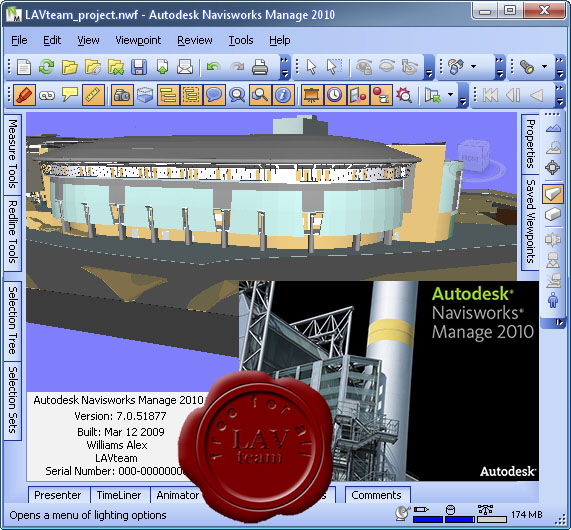571x530 pixels.
Task: Toggle the Selection Tree window button
Action: coord(168,95)
